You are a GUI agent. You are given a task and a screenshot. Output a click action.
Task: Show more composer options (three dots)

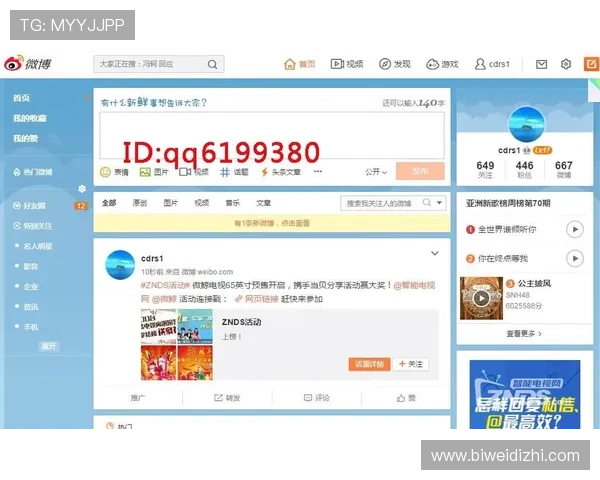pyautogui.click(x=318, y=171)
